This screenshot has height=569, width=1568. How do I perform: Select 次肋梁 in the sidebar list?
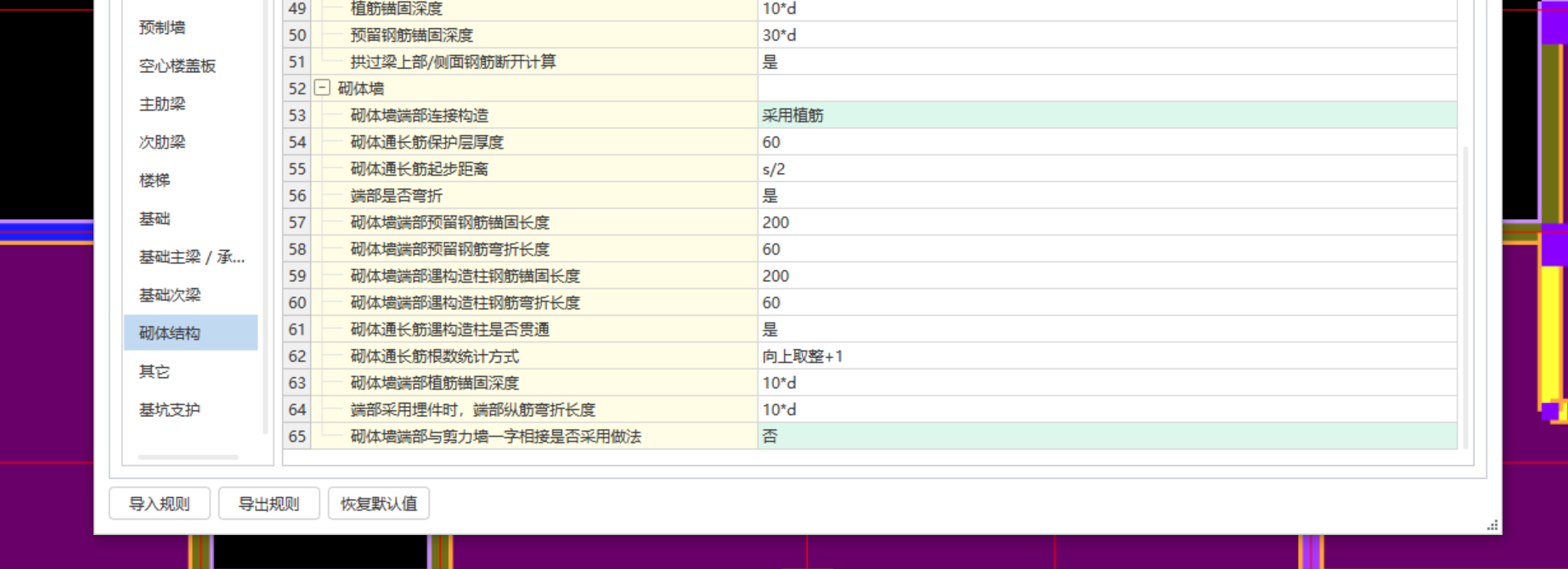[x=162, y=142]
